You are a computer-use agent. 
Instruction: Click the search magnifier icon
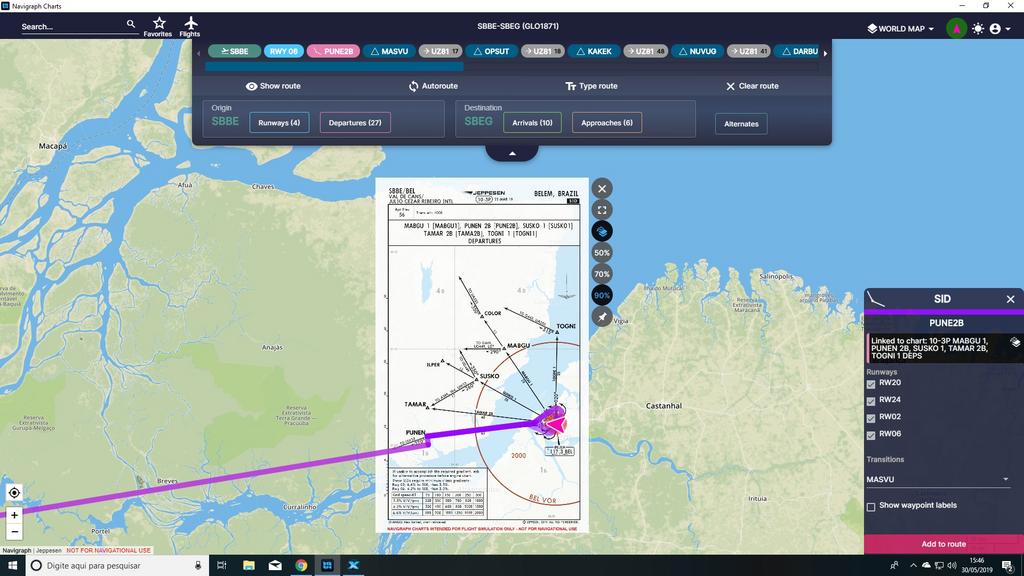(x=131, y=24)
